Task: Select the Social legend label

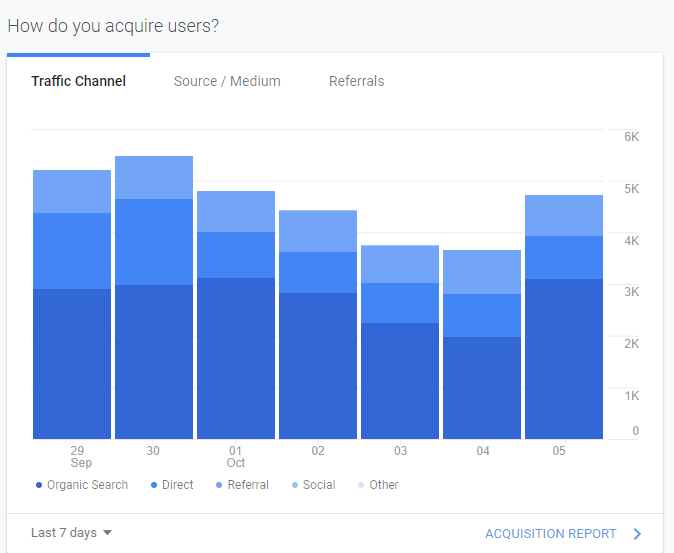Action: click(x=319, y=485)
